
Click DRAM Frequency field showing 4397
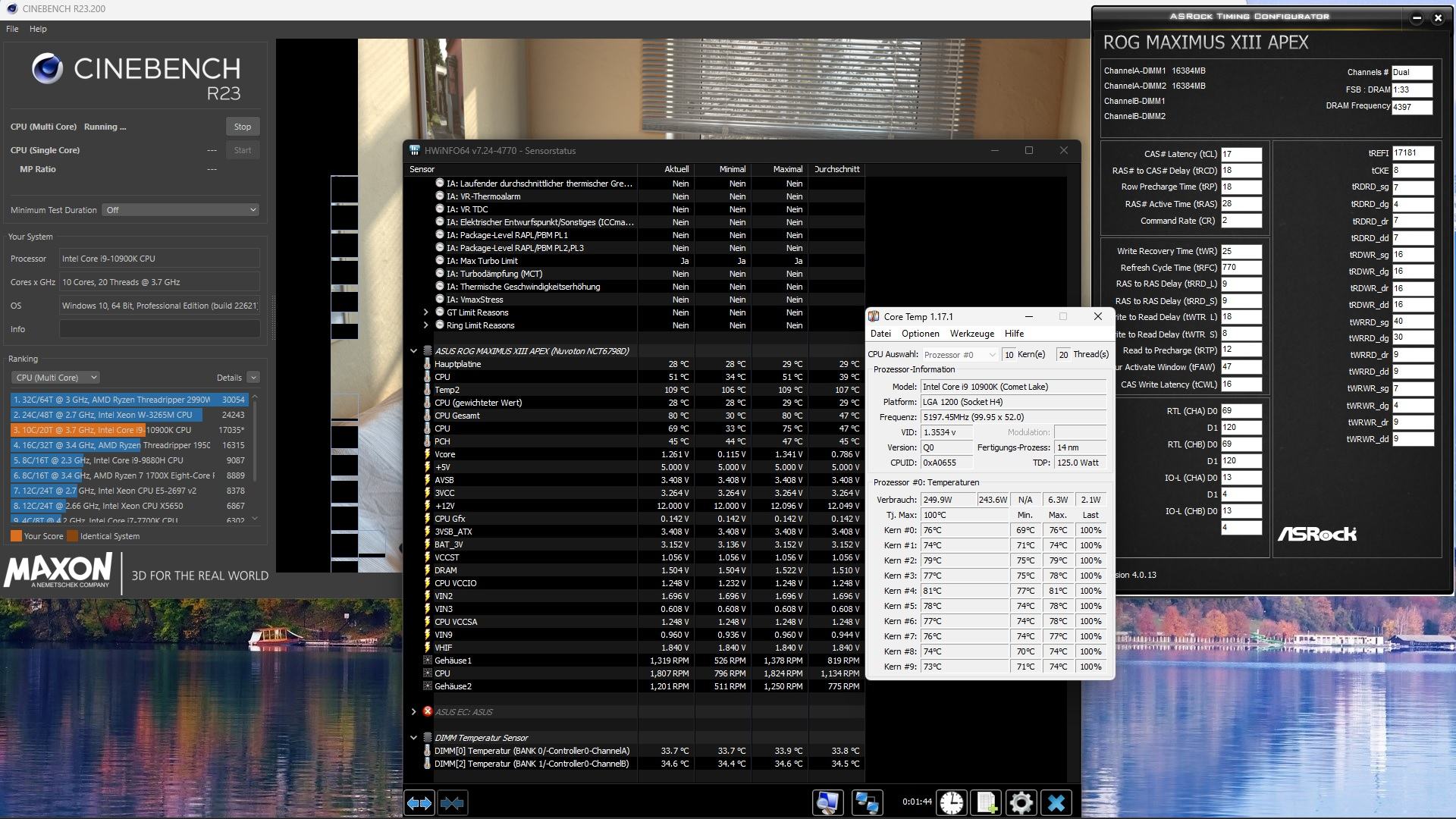coord(1412,107)
